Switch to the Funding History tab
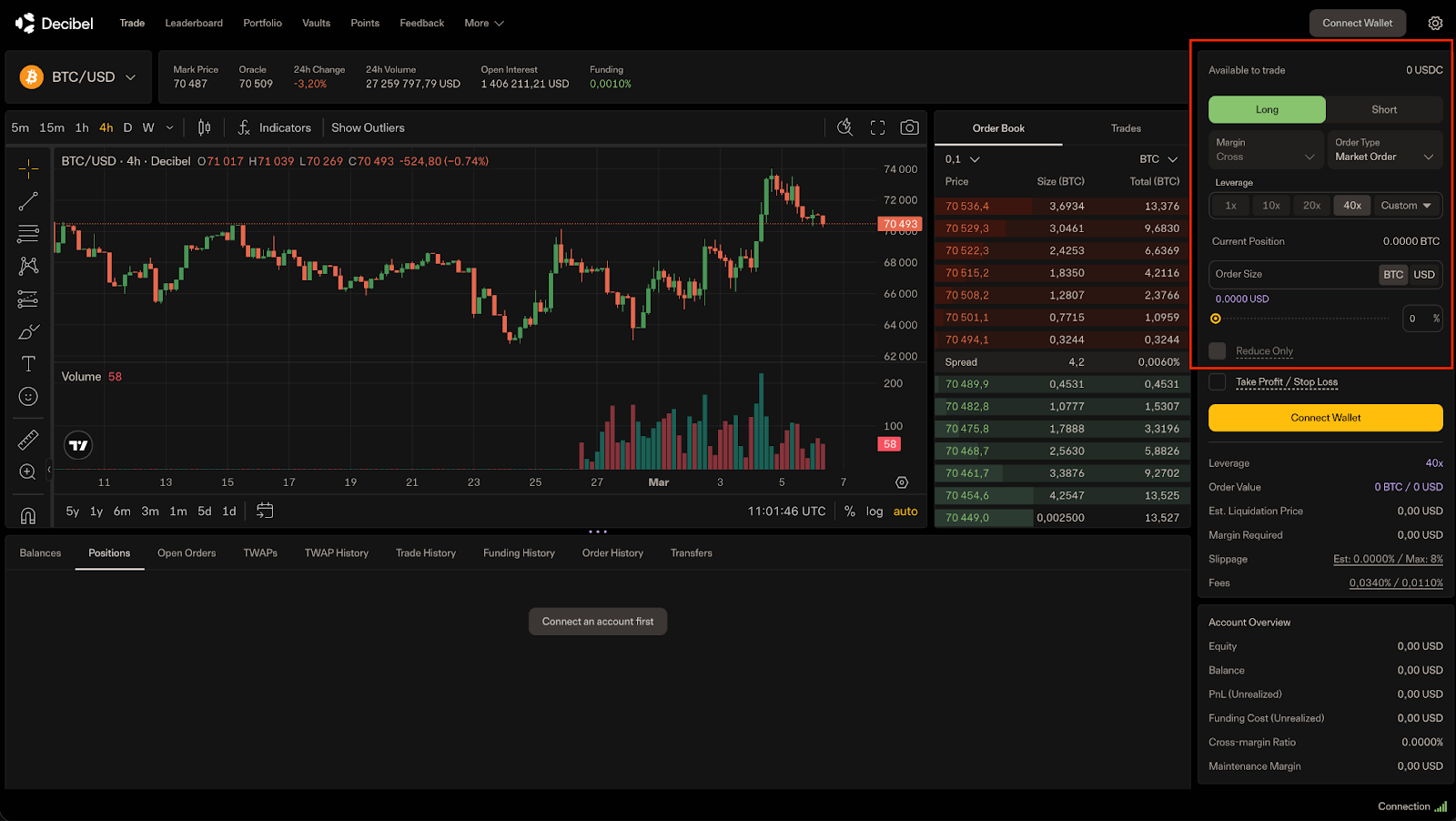Viewport: 1456px width, 821px height. point(519,553)
